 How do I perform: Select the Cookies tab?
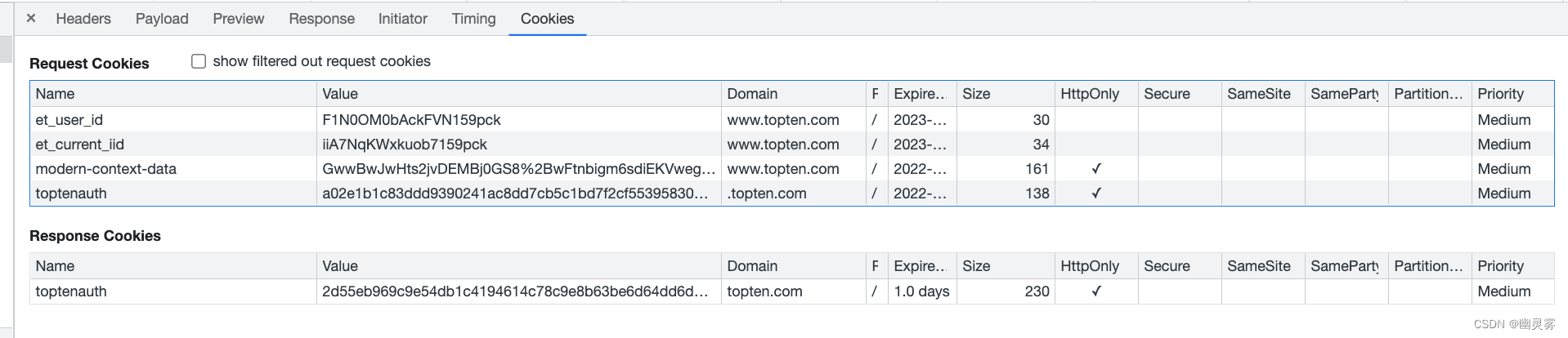(x=548, y=19)
